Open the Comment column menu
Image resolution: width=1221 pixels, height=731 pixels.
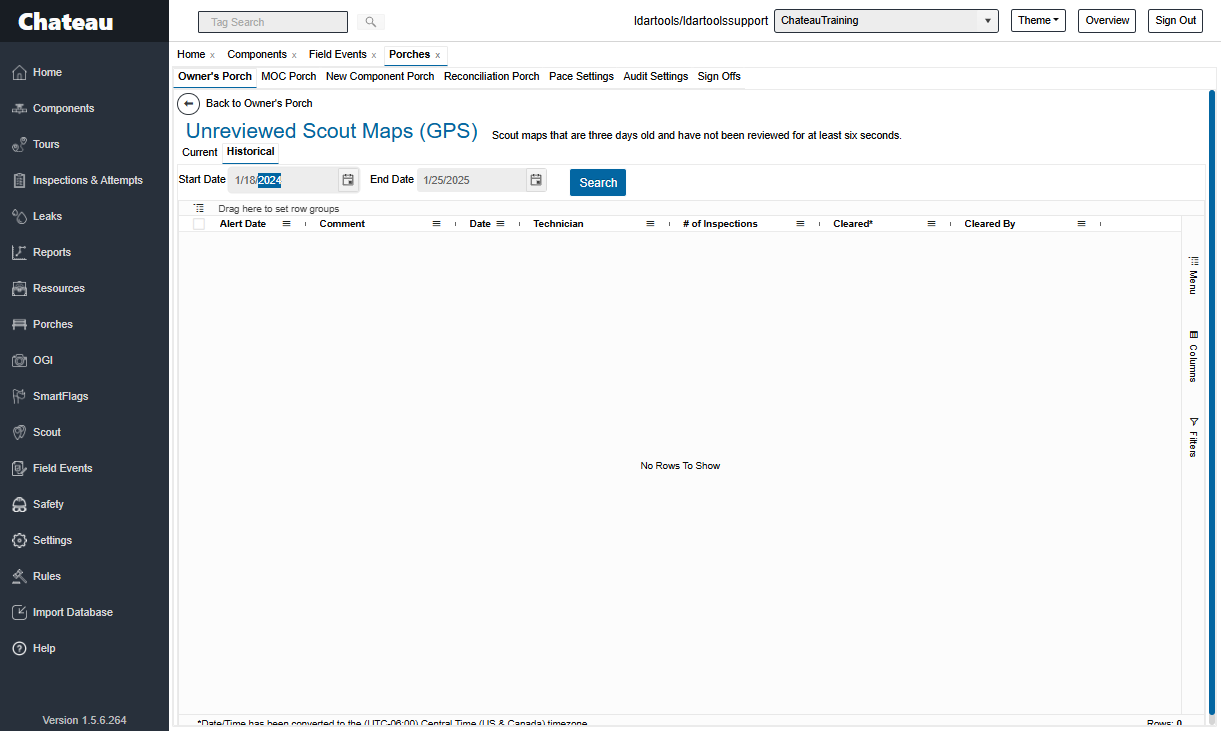click(x=436, y=224)
